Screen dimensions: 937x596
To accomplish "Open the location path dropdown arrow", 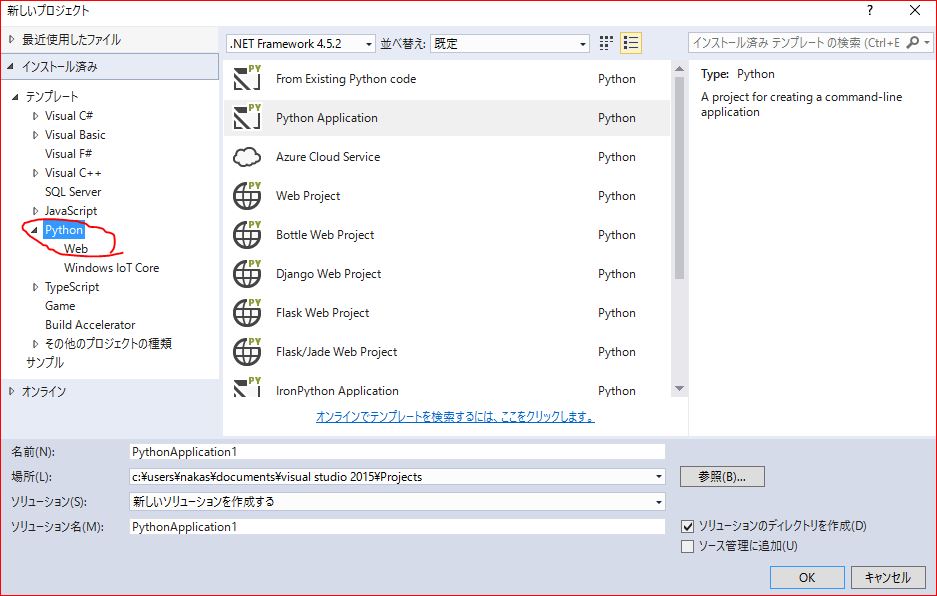I will [659, 476].
